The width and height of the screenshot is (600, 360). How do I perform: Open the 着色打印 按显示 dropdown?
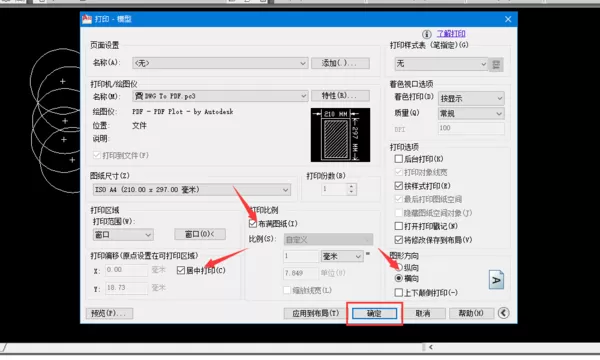pyautogui.click(x=471, y=98)
